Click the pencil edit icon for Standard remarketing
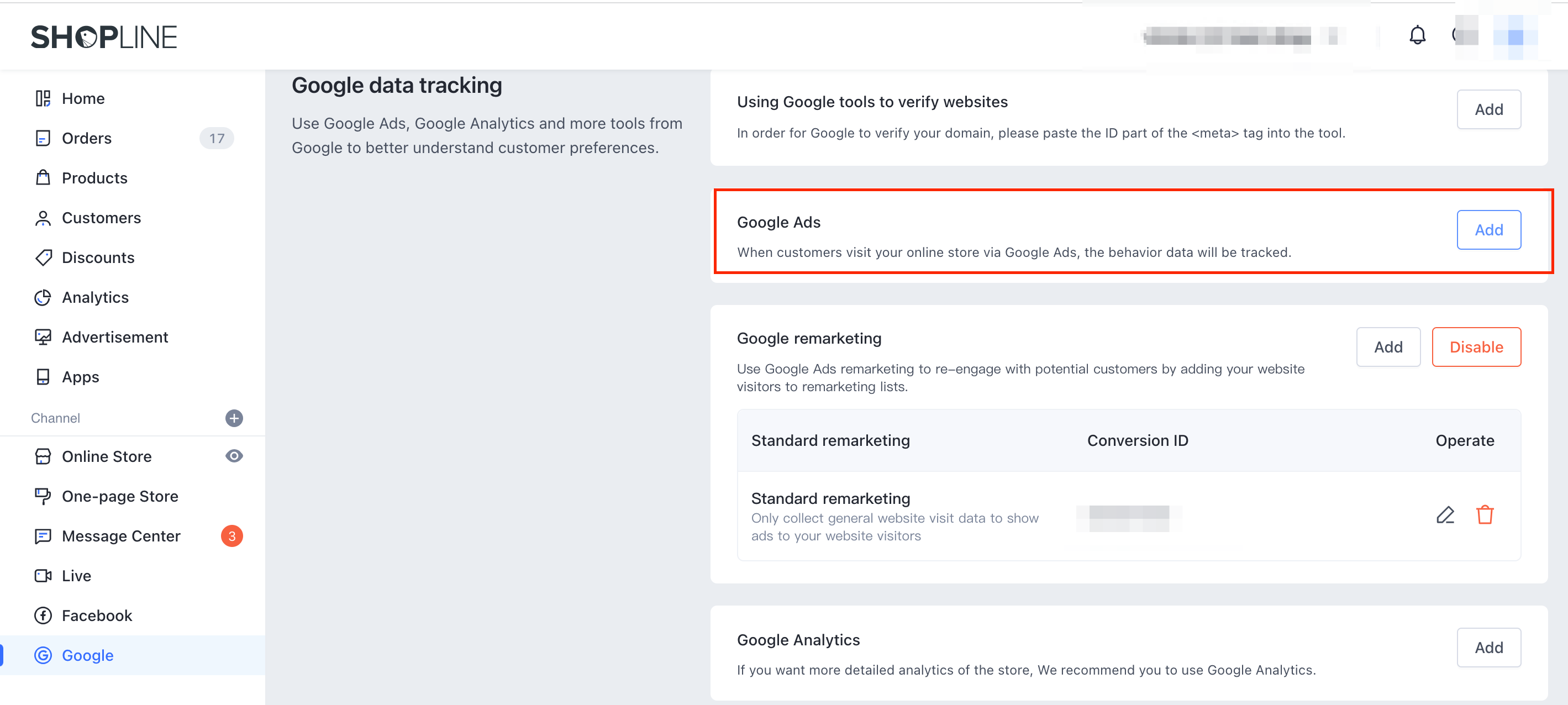 [1445, 515]
